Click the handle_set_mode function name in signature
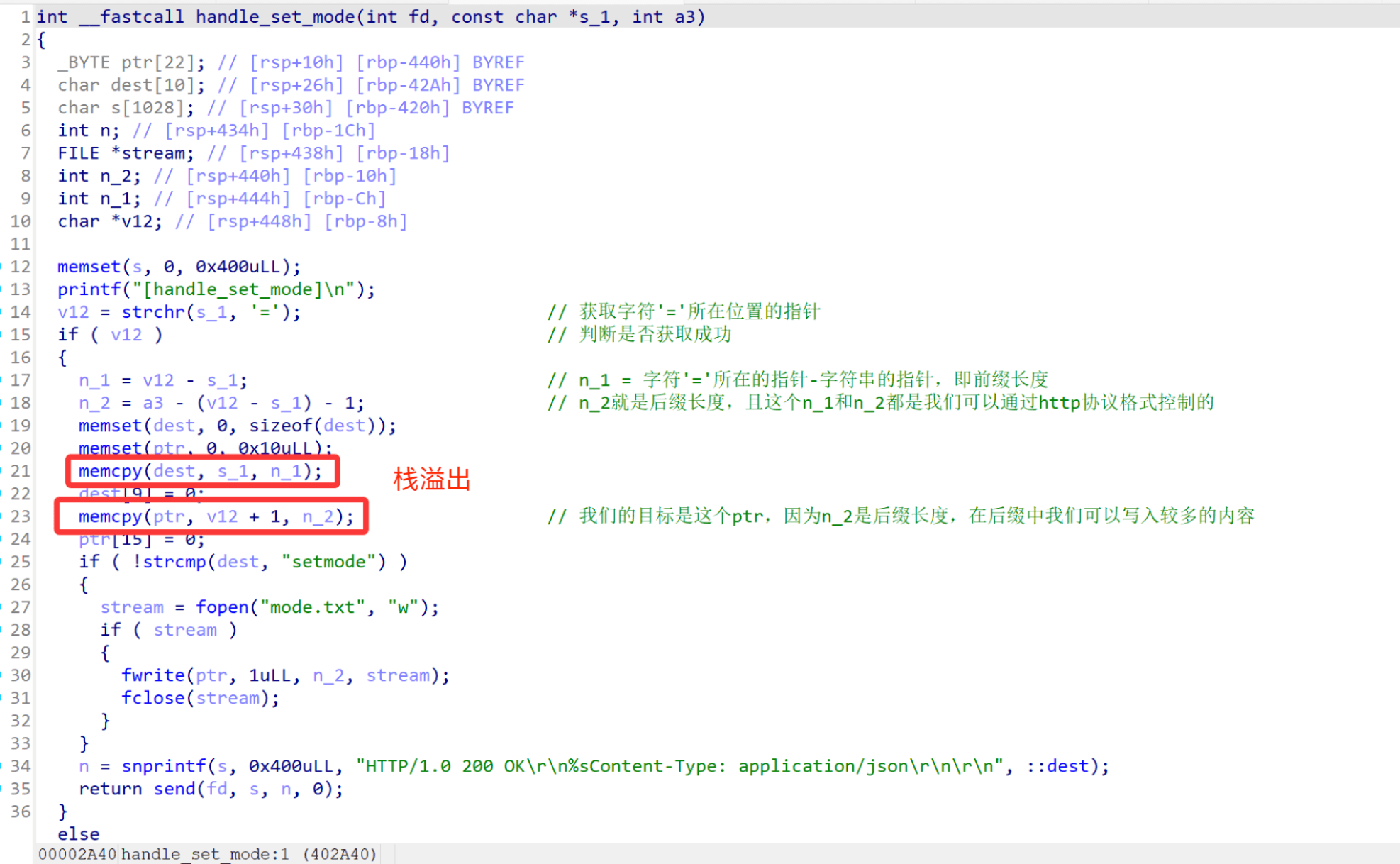Viewport: 1400px width, 864px height. (x=275, y=16)
